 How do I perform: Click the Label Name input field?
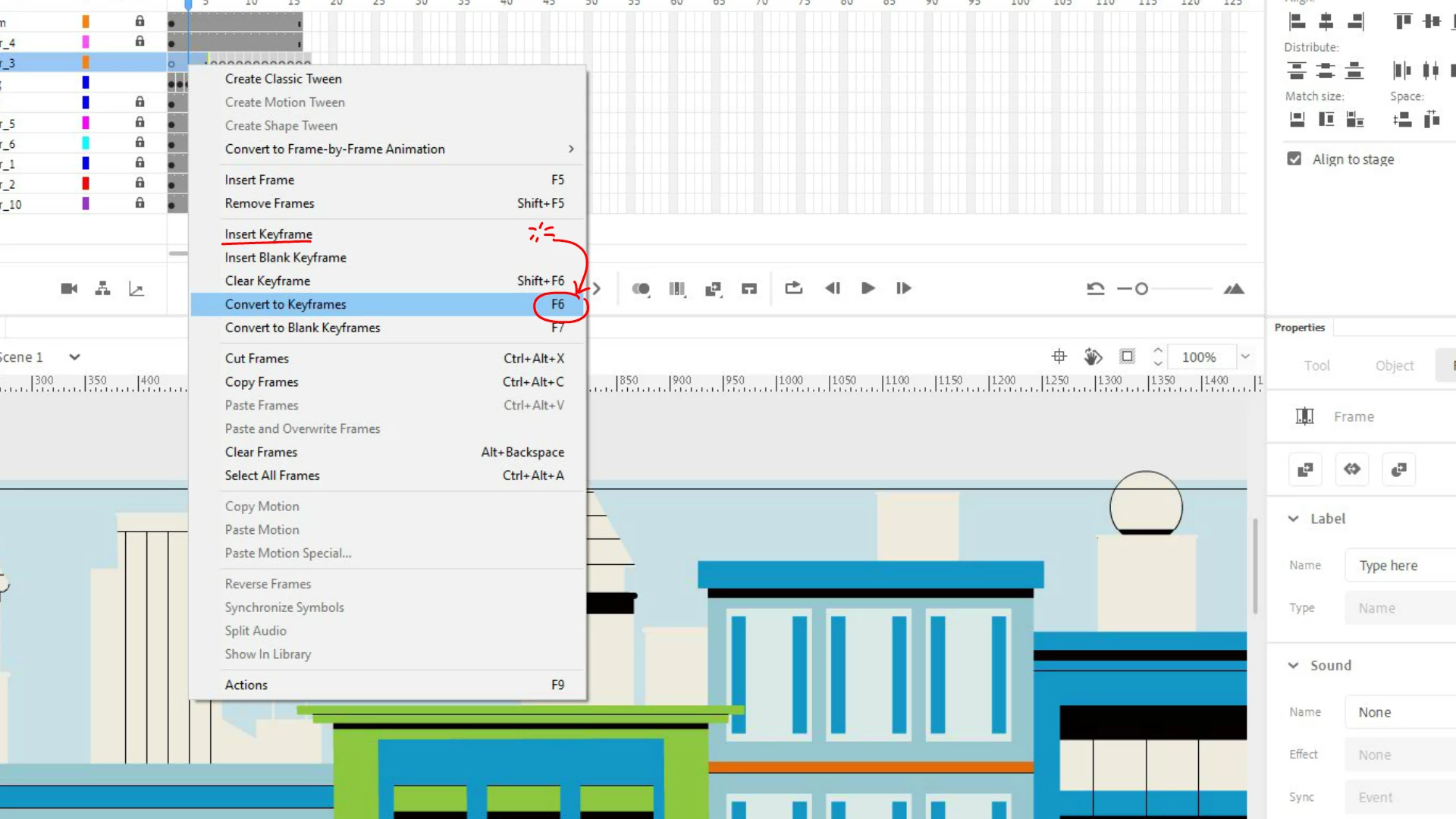pos(1399,566)
